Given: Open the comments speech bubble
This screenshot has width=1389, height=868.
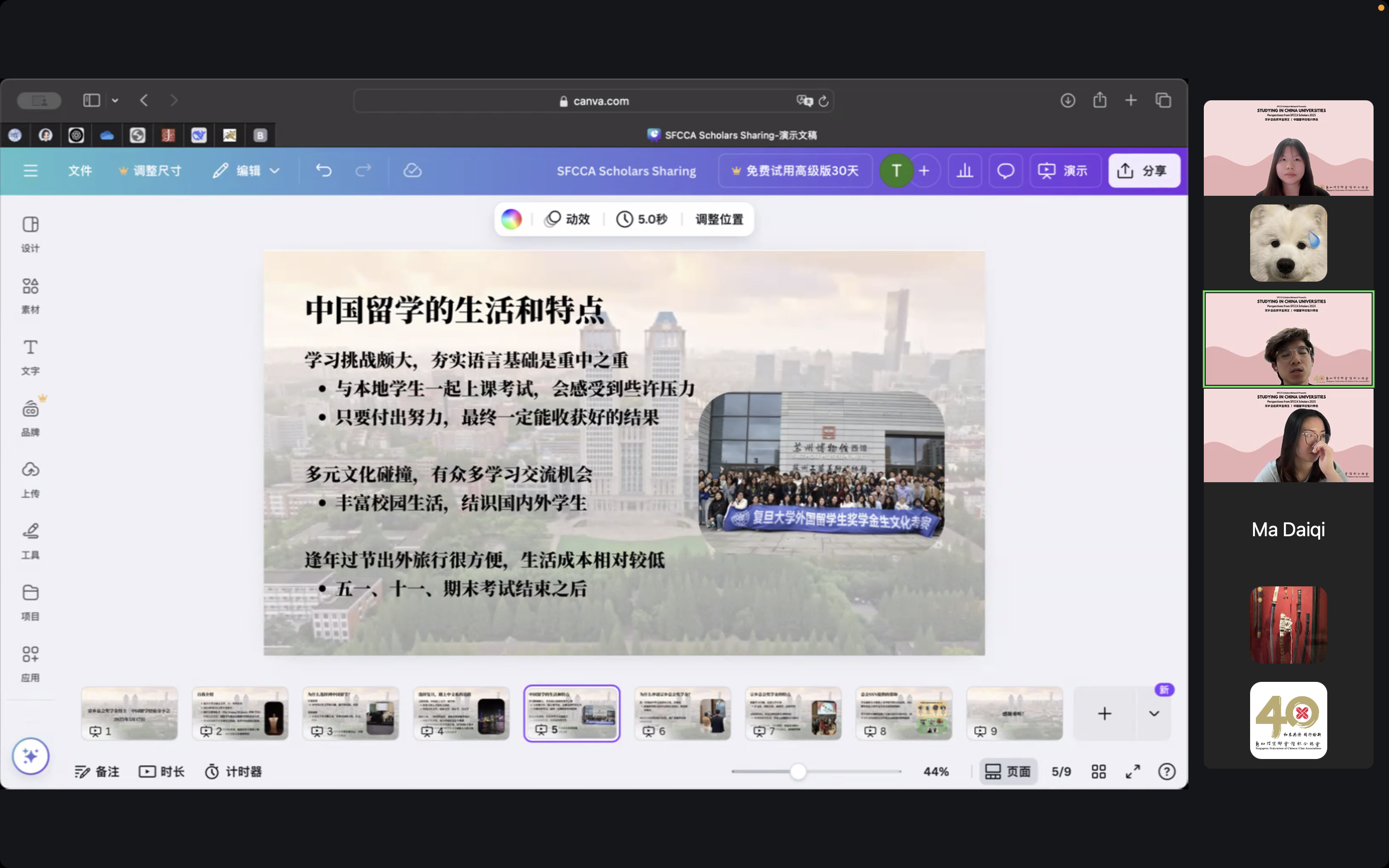Looking at the screenshot, I should 1006,171.
